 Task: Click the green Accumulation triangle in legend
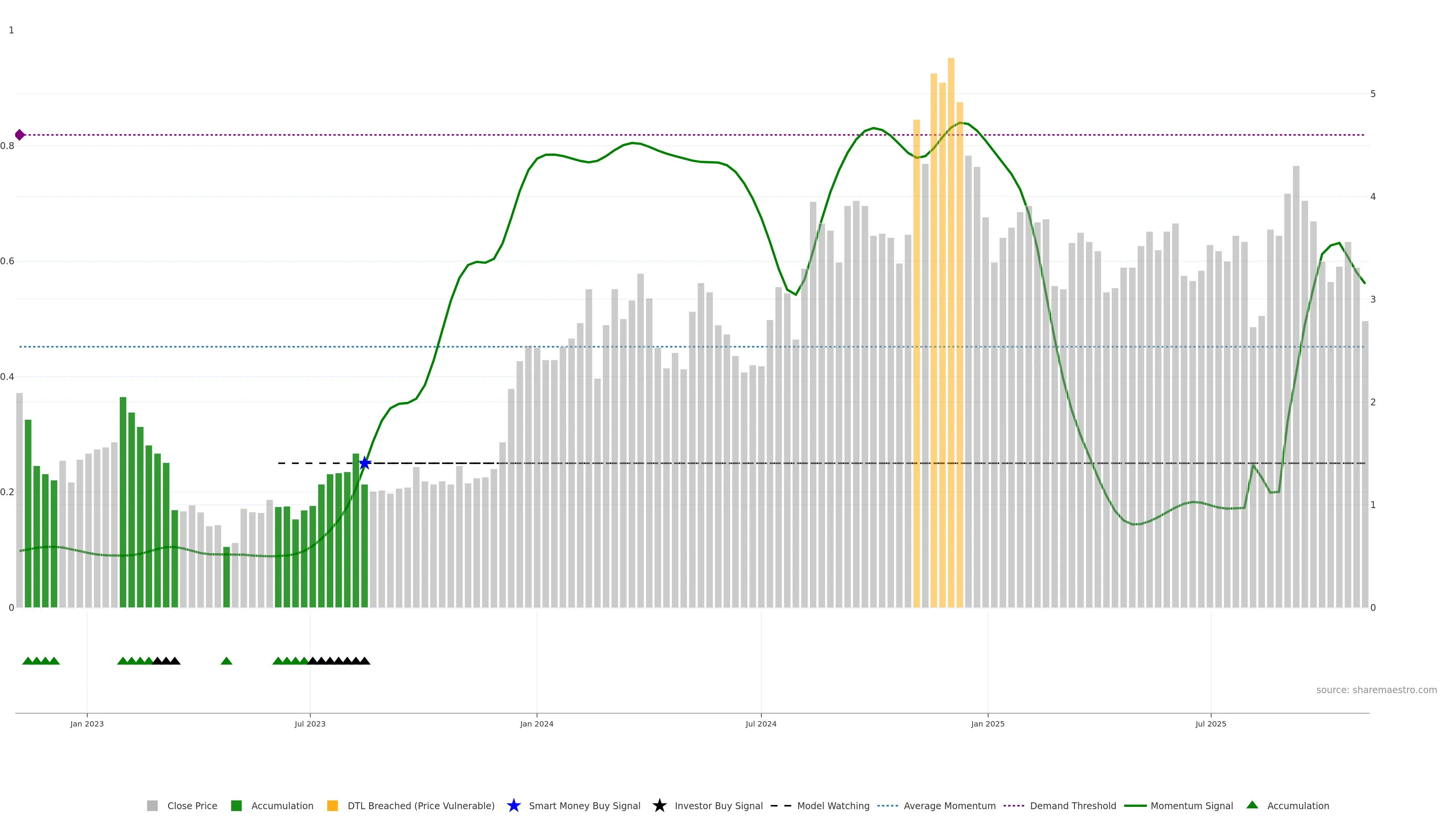click(x=1252, y=805)
